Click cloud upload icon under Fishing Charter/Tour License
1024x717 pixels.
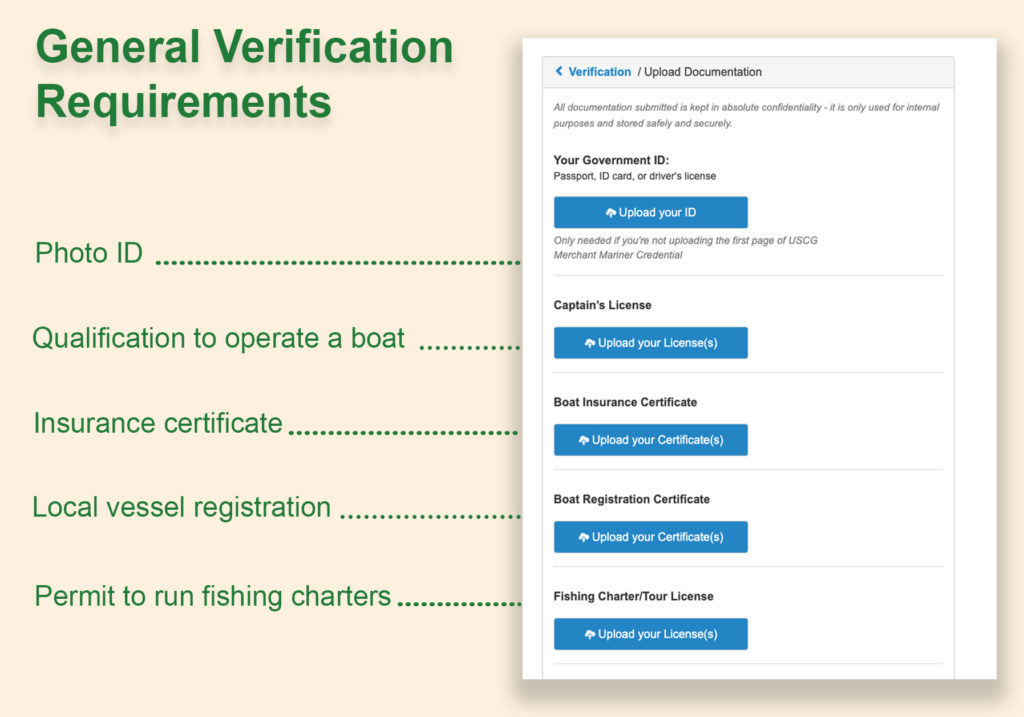pos(590,634)
